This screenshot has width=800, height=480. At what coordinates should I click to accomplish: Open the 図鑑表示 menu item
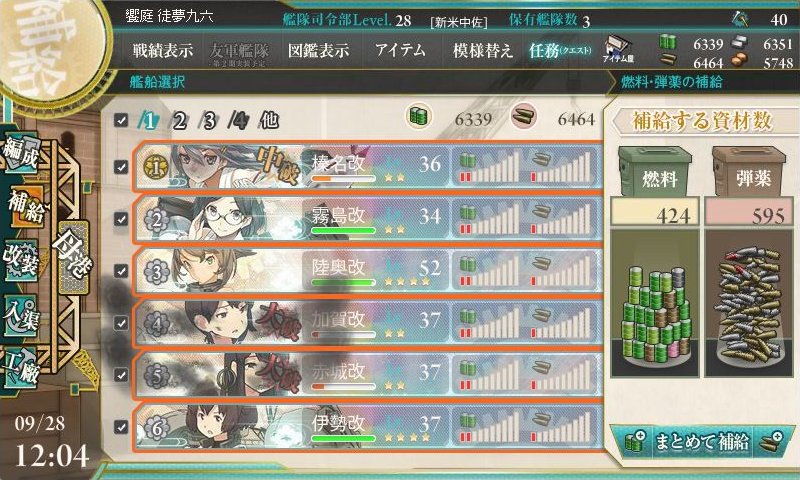318,50
